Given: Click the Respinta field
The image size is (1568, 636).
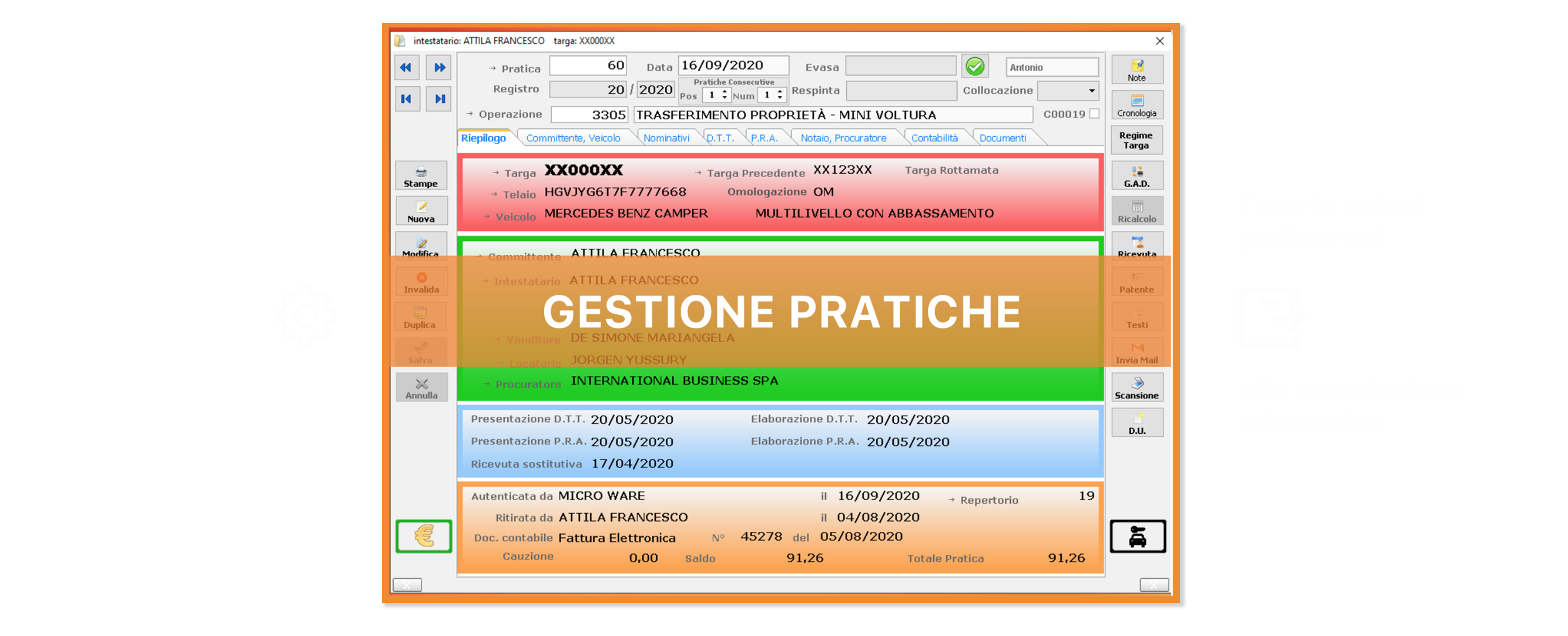Looking at the screenshot, I should [902, 91].
